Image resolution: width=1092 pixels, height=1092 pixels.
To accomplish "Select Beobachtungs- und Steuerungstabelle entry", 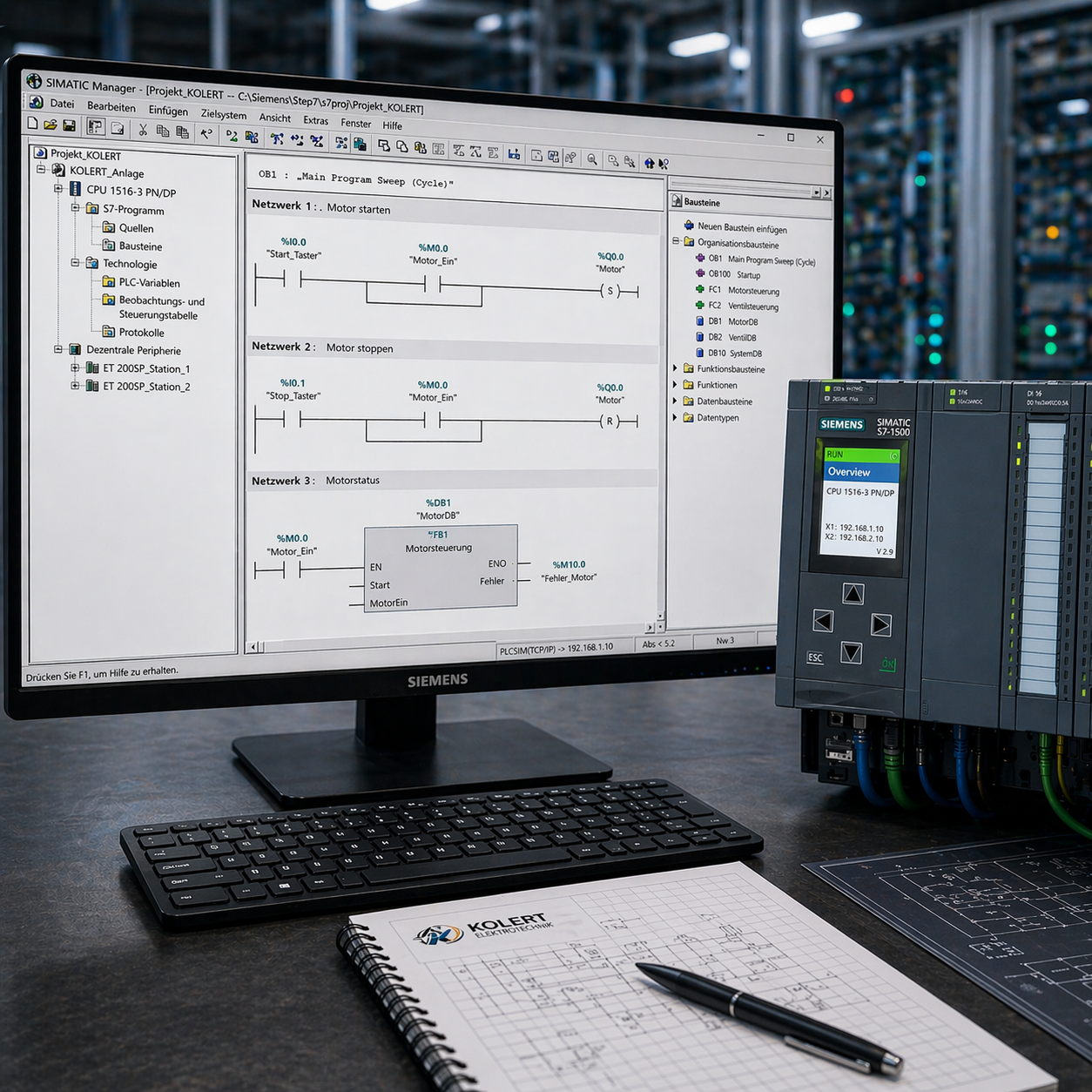I will coord(162,307).
